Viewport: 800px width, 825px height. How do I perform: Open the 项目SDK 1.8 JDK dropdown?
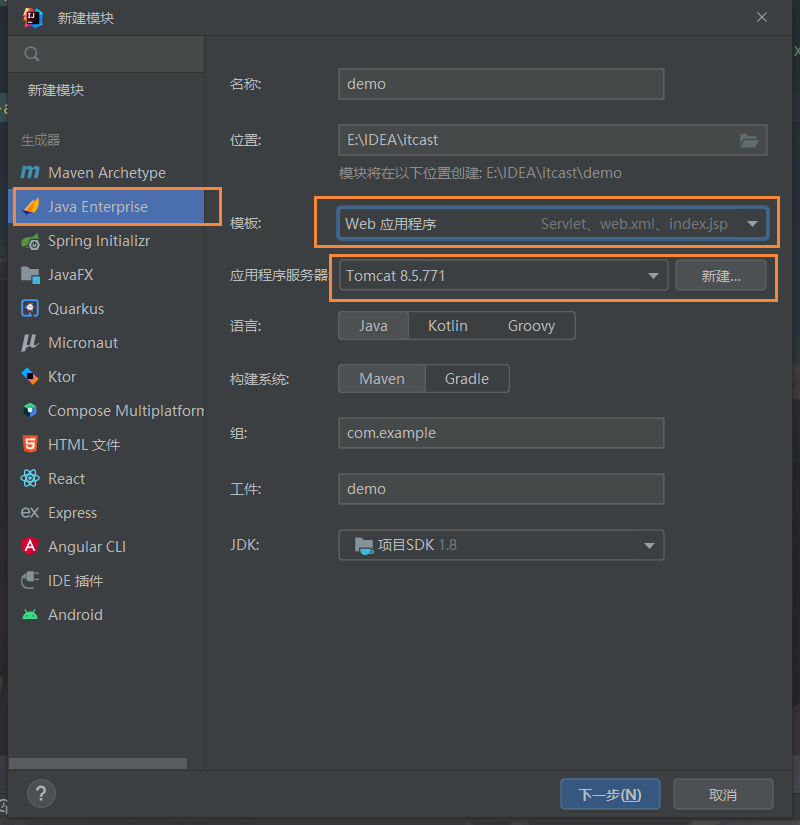click(649, 545)
